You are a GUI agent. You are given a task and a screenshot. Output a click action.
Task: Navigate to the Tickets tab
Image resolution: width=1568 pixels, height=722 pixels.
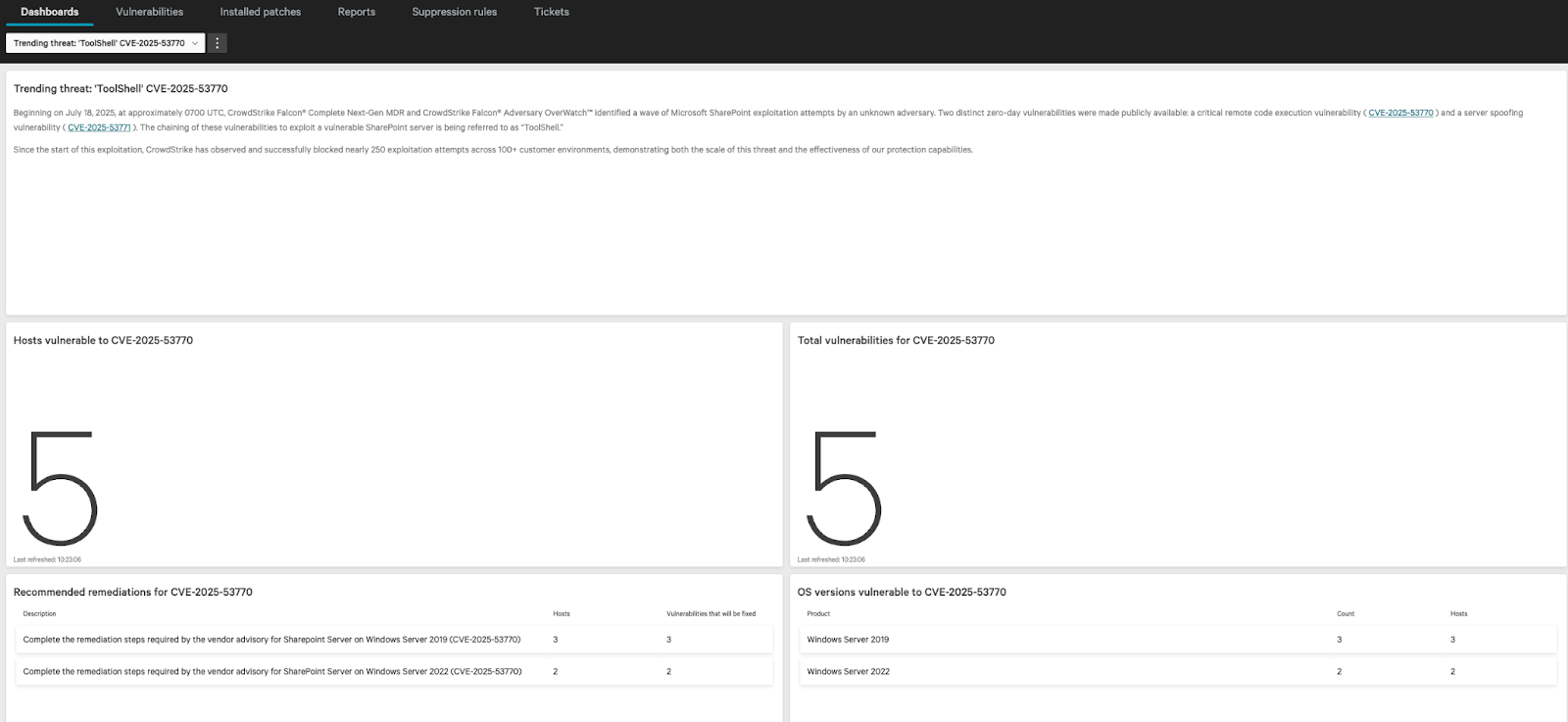click(551, 12)
